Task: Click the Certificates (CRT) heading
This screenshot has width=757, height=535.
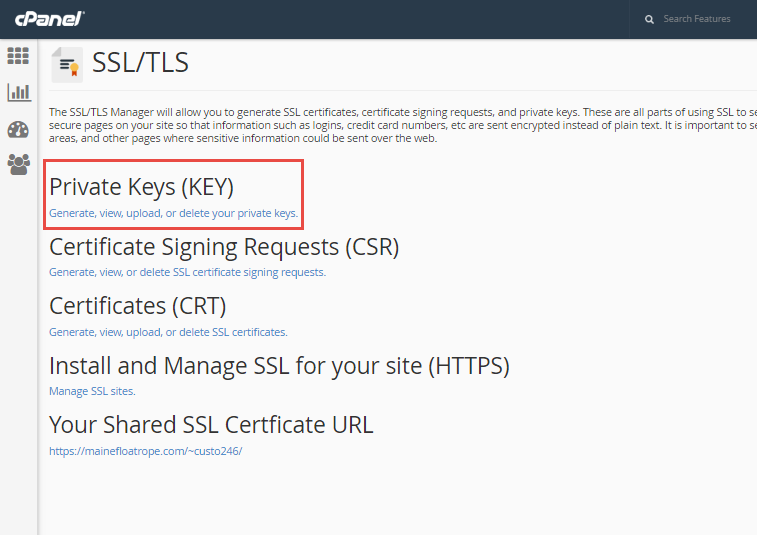Action: tap(137, 305)
